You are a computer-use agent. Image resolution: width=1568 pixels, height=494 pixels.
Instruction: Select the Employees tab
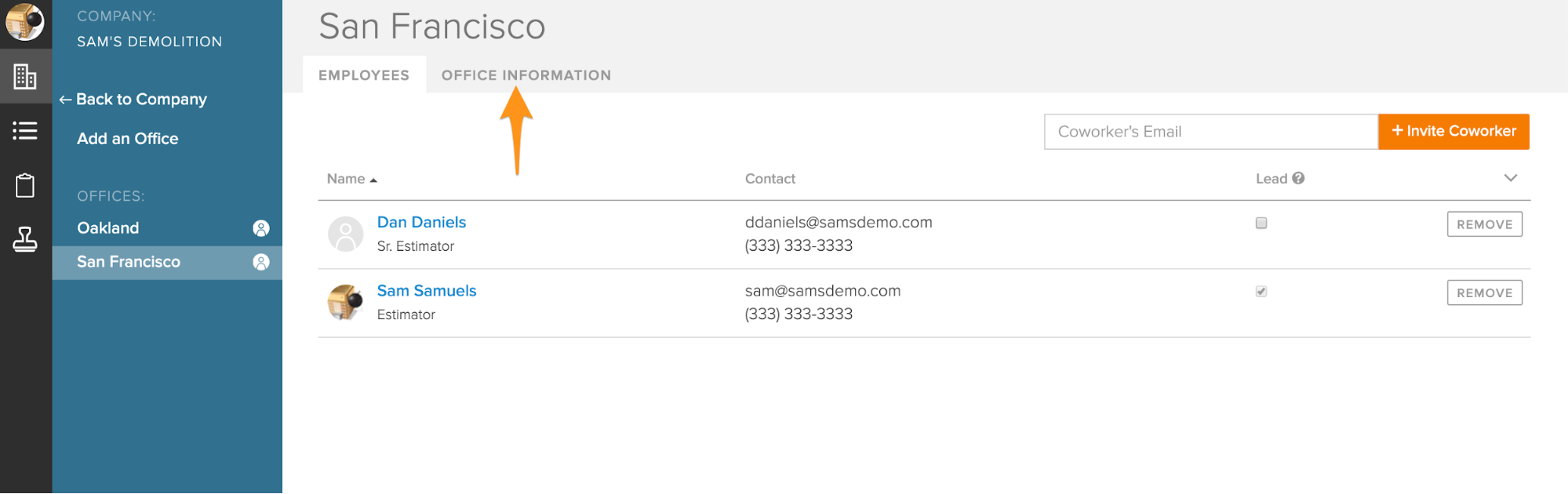tap(364, 75)
